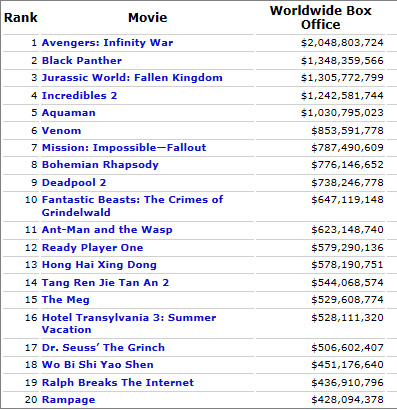This screenshot has width=397, height=410.
Task: Click the Venom movie link
Action: click(x=61, y=130)
